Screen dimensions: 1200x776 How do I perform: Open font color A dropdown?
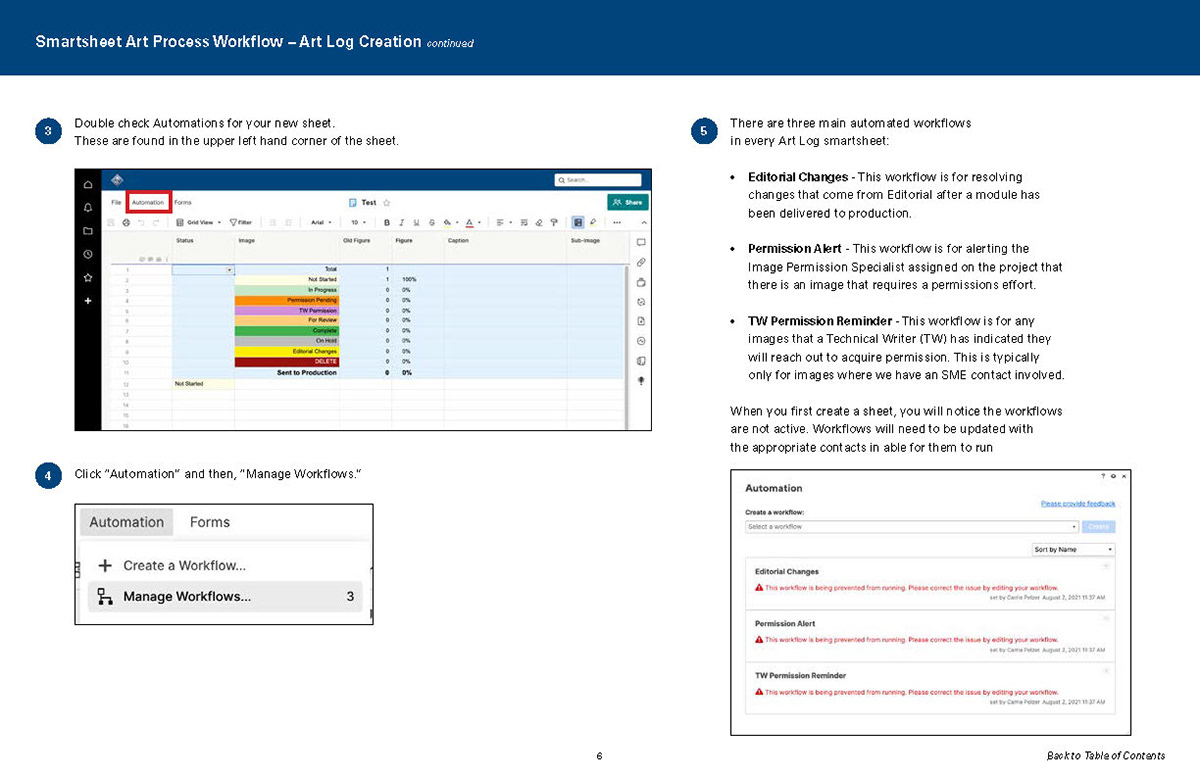[x=475, y=222]
